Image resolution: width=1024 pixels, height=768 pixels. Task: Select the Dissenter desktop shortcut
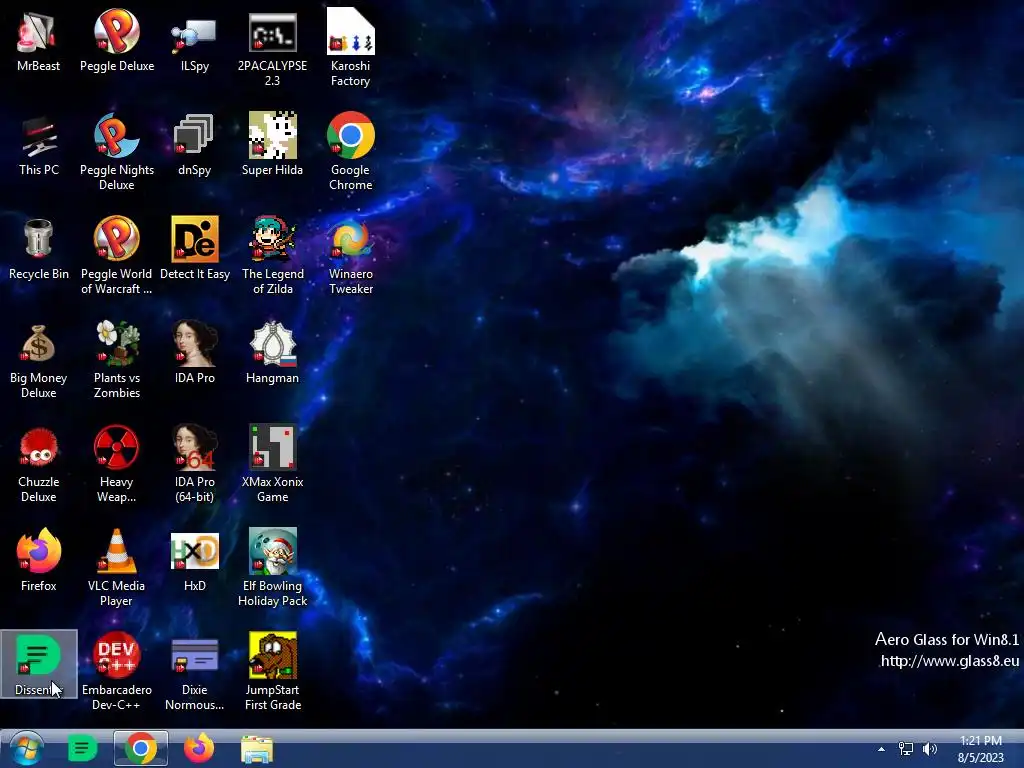(39, 664)
